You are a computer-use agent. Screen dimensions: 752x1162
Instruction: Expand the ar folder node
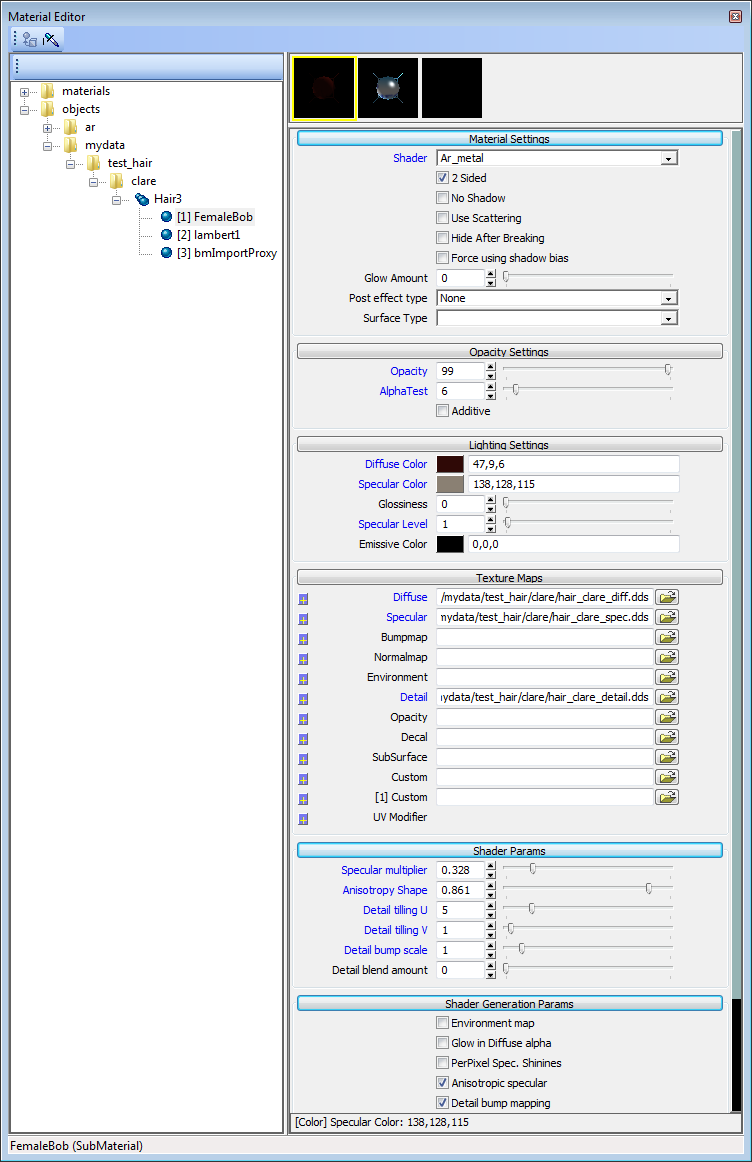click(47, 128)
